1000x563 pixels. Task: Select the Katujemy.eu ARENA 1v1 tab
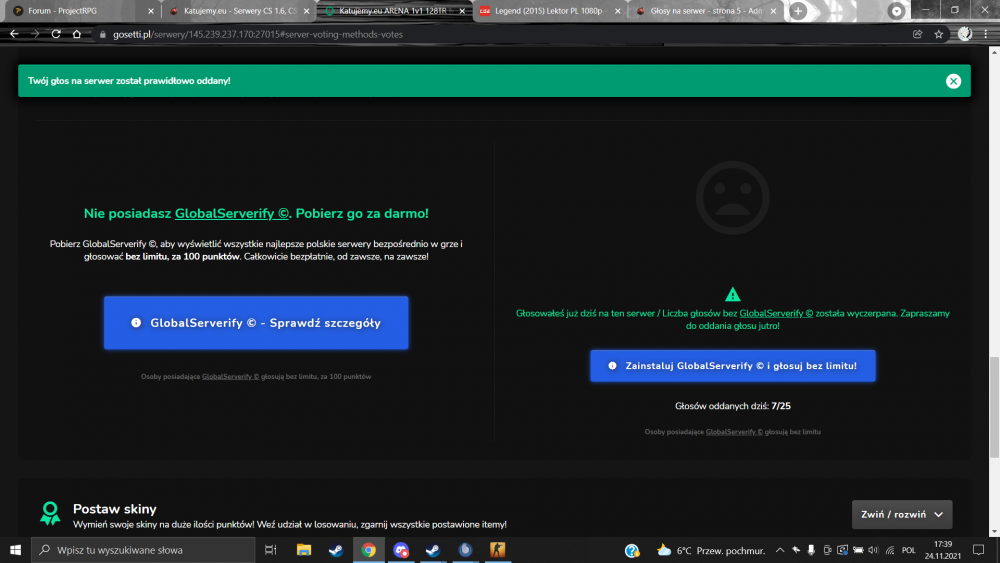click(394, 11)
